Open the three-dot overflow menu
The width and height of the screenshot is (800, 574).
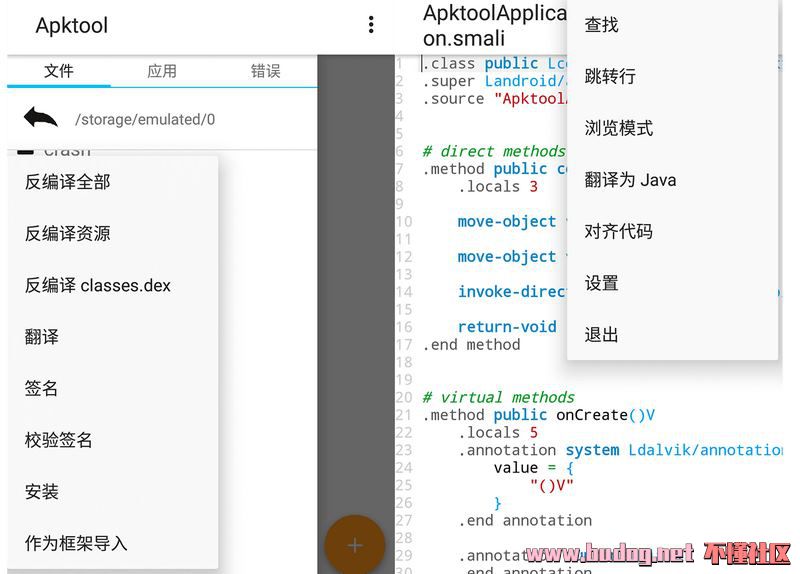pos(371,25)
